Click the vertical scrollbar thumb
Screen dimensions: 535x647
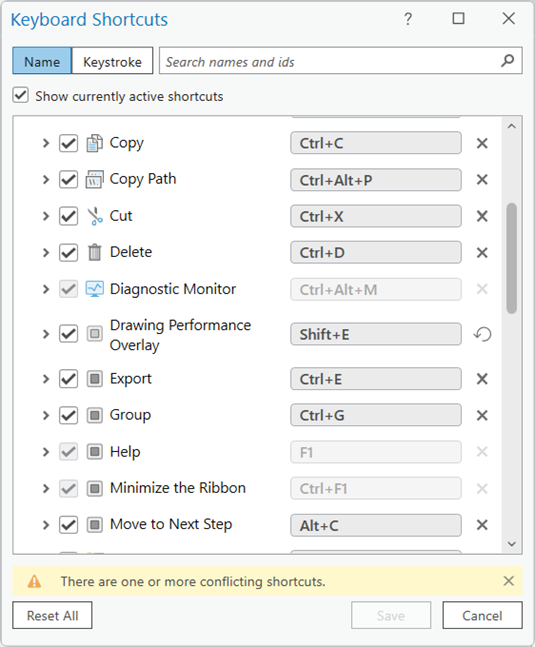coord(512,258)
